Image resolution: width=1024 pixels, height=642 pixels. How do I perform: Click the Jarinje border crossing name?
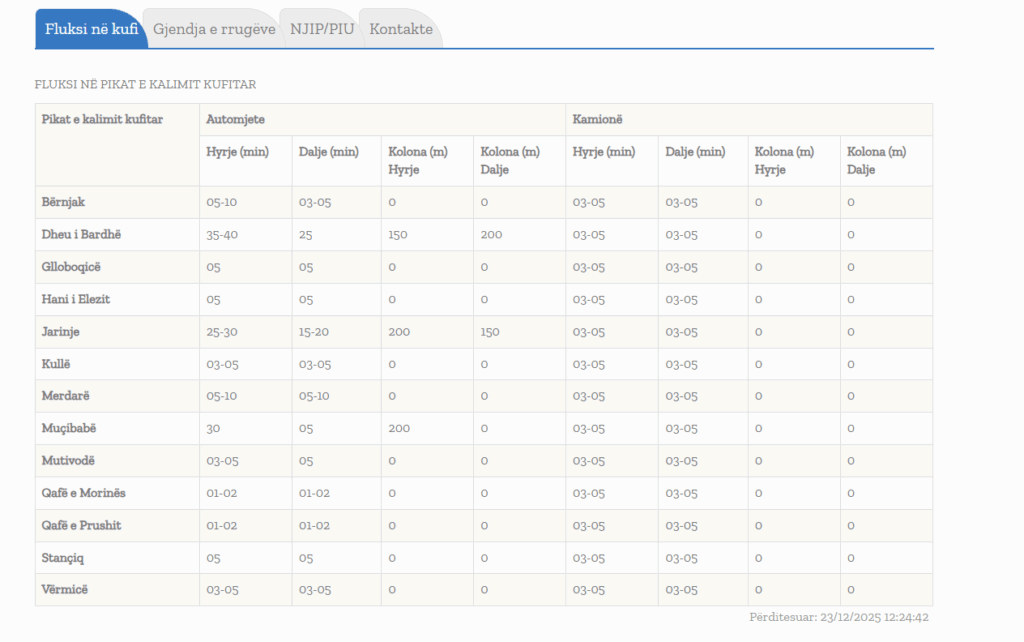point(61,331)
